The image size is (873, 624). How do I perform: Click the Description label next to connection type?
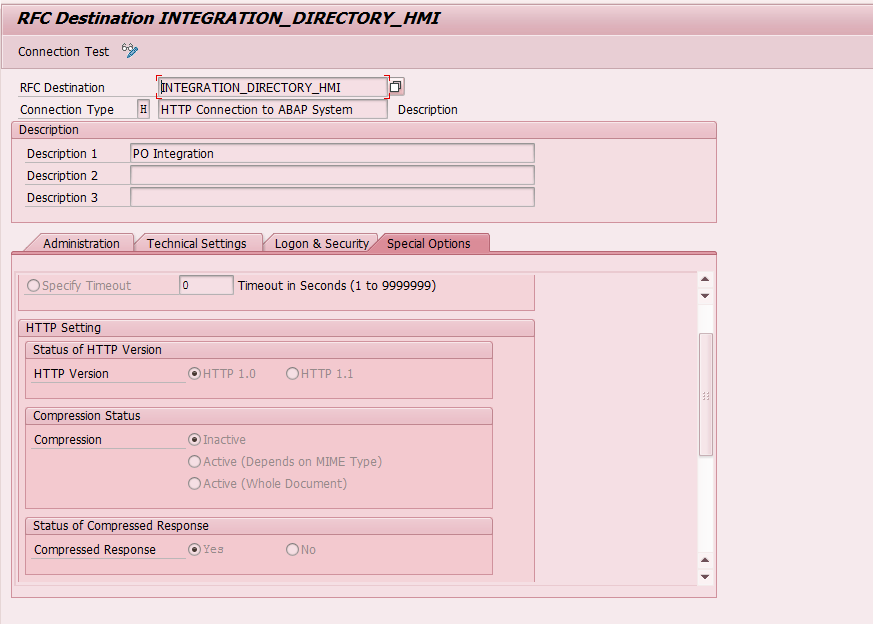point(428,110)
